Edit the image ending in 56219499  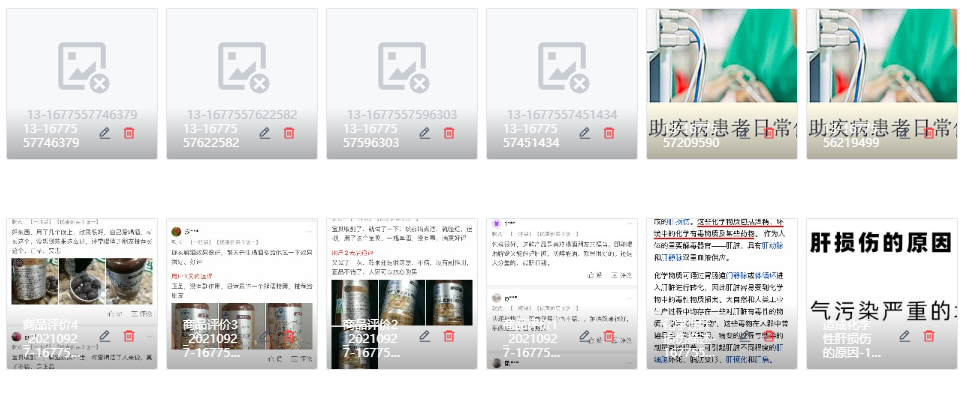[x=904, y=132]
